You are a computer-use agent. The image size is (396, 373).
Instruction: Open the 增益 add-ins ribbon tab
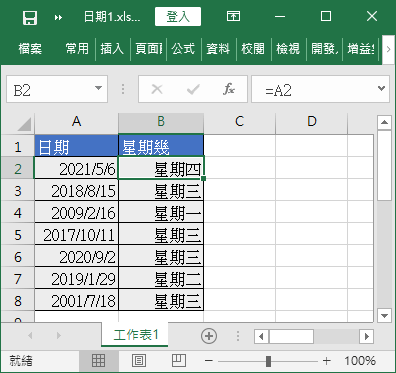(361, 49)
